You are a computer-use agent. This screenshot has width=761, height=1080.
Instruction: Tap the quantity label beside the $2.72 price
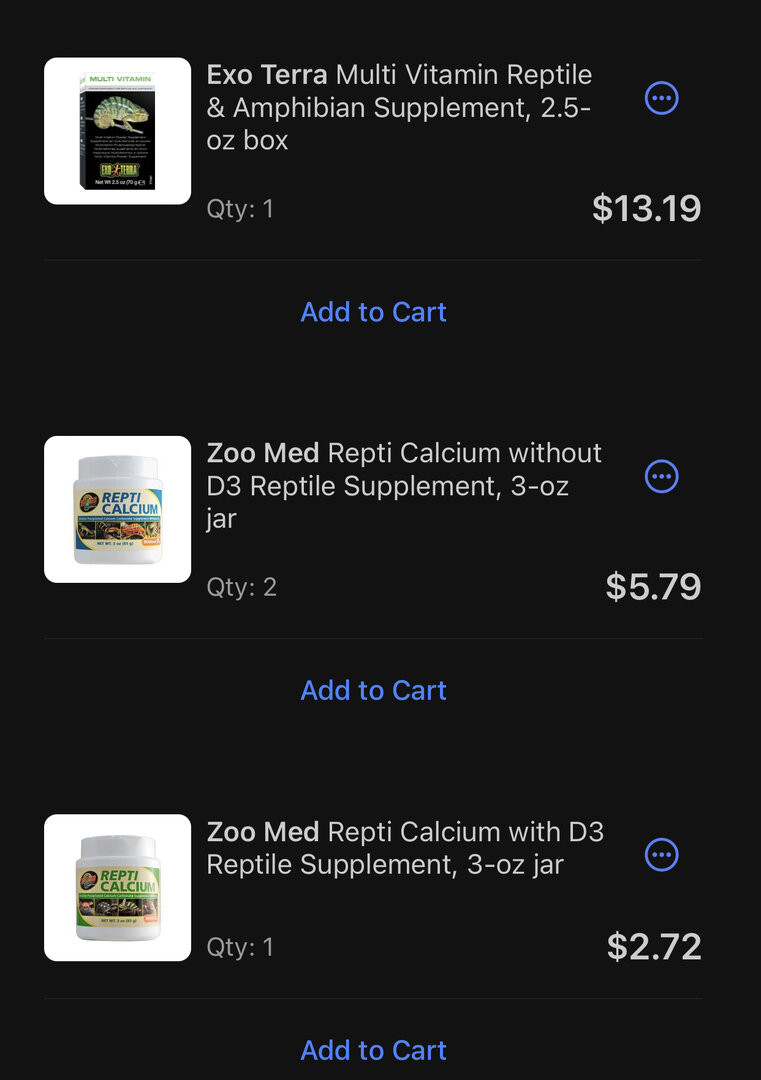pos(240,947)
